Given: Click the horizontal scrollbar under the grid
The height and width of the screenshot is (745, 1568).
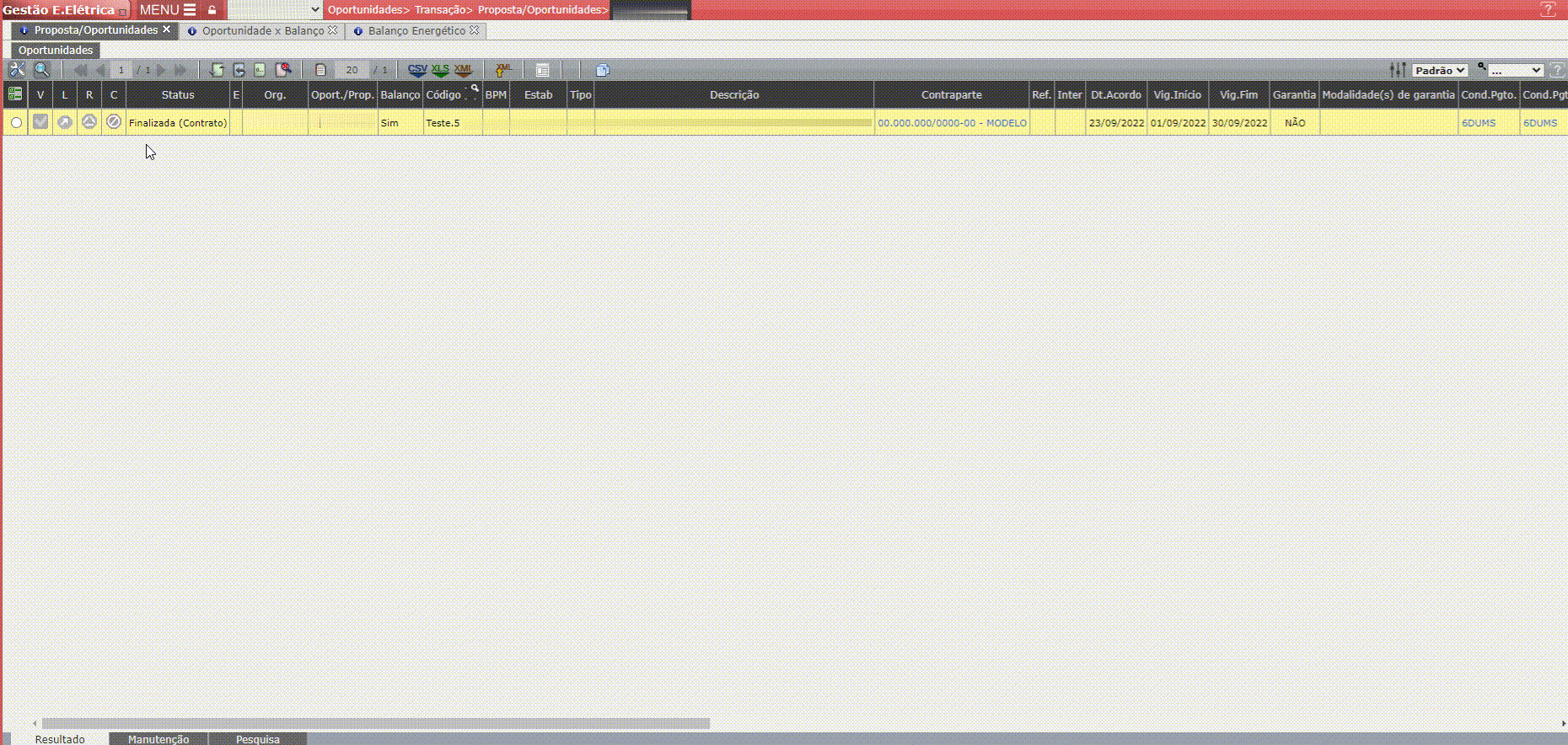Looking at the screenshot, I should (x=375, y=723).
